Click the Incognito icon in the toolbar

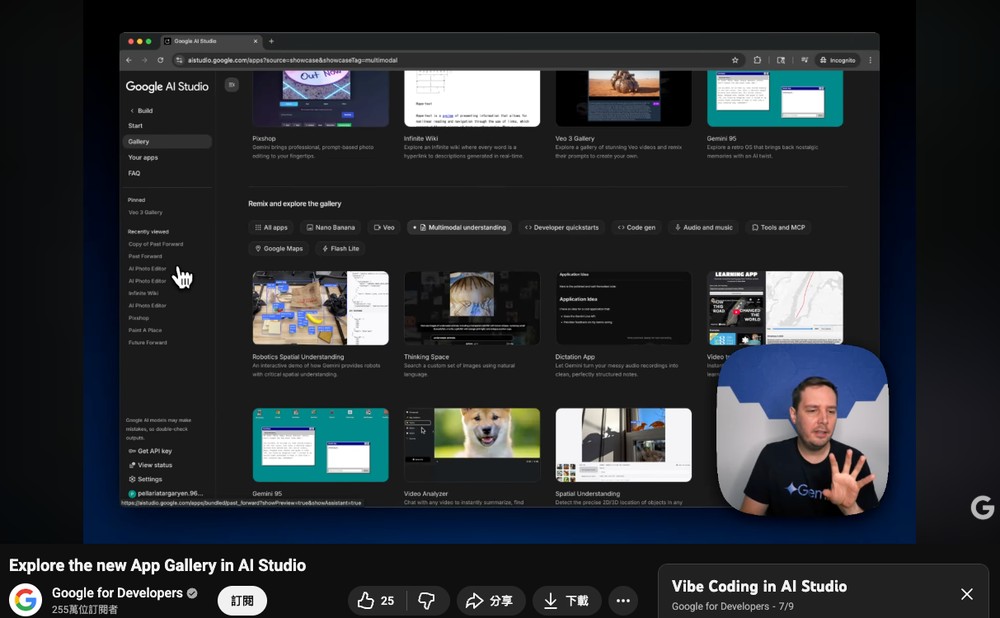pyautogui.click(x=824, y=60)
